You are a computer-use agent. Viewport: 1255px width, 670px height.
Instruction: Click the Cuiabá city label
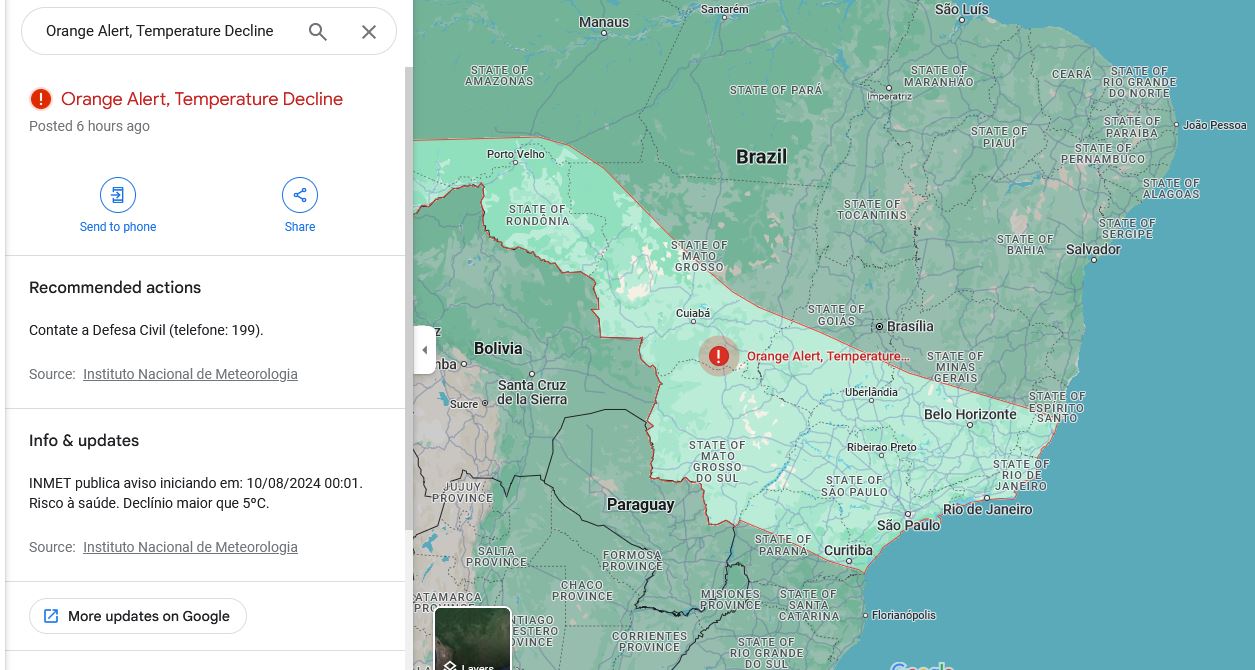(693, 313)
